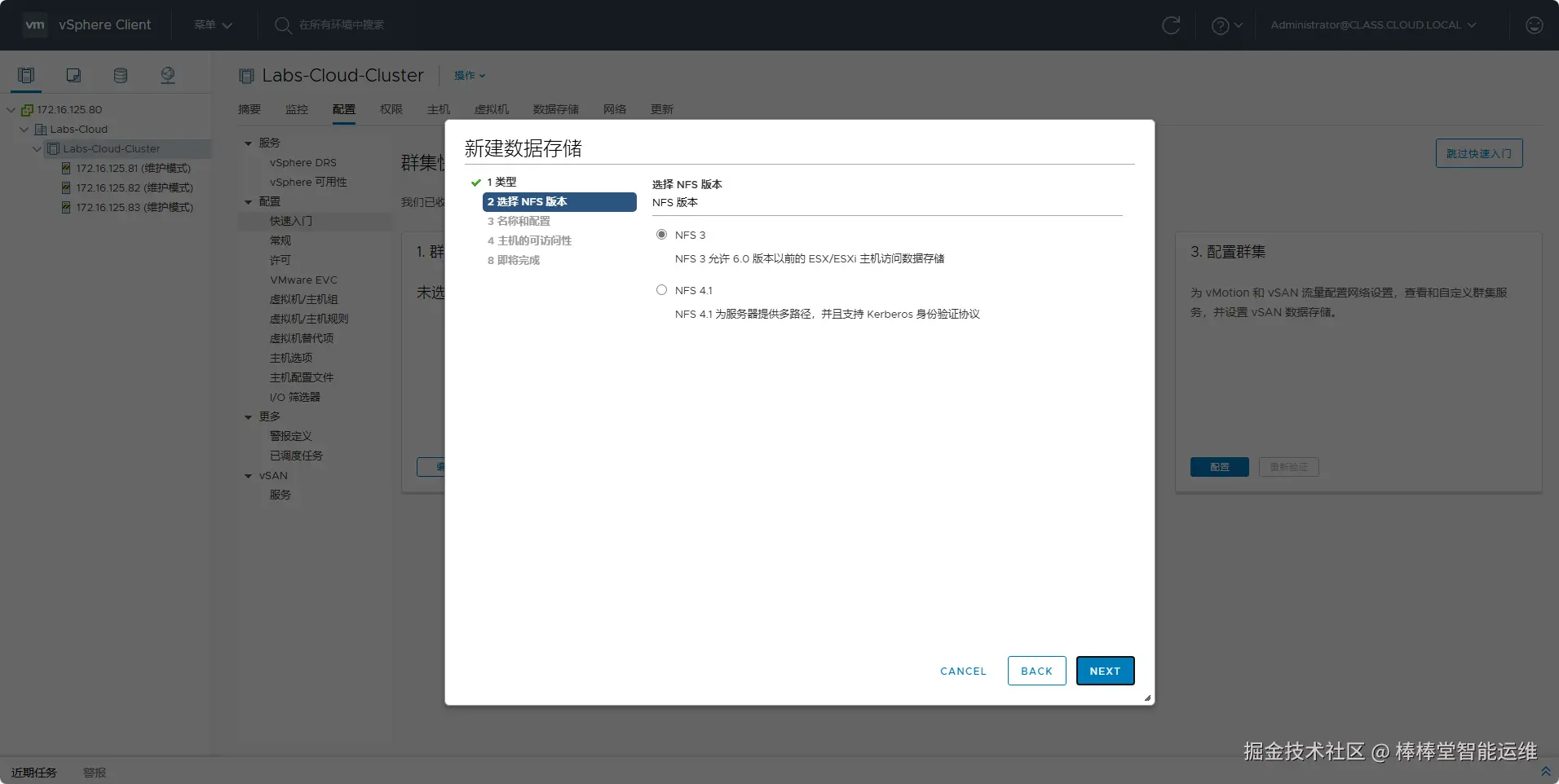Collapse the Labs-Cloud datacenter tree node

(24, 130)
